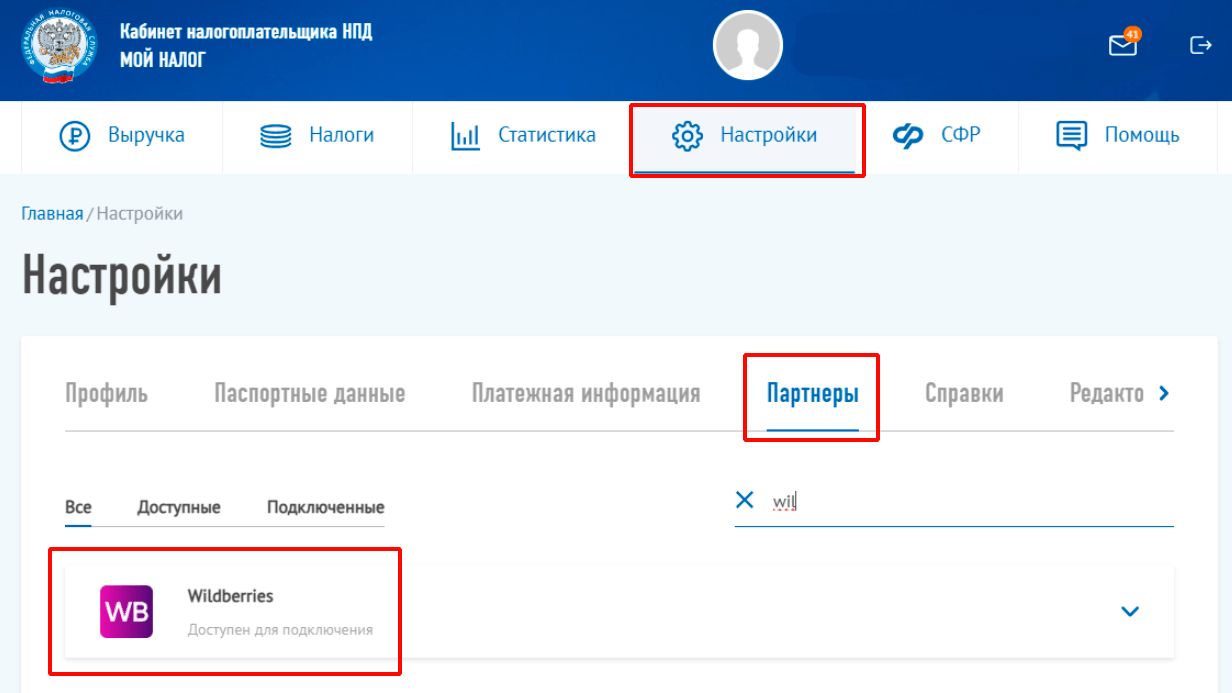Select the Партнеры tab
The width and height of the screenshot is (1232, 693).
click(813, 394)
